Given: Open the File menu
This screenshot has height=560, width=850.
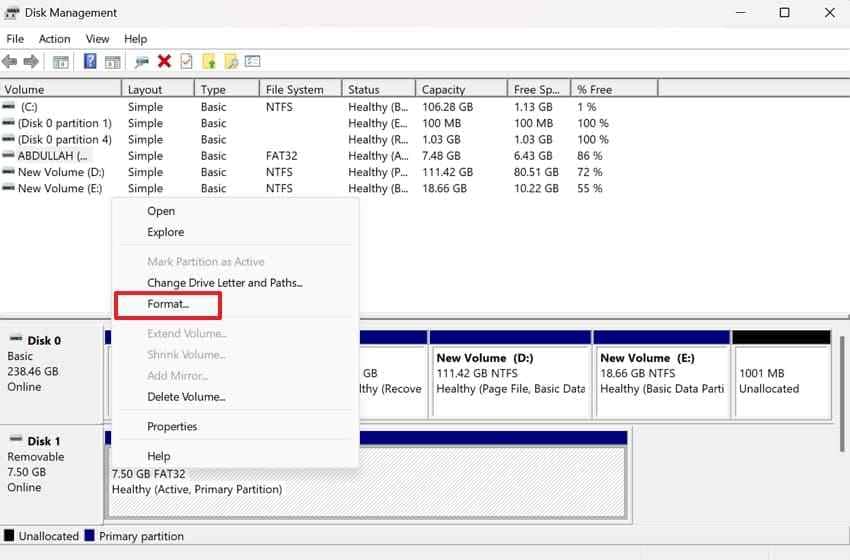Looking at the screenshot, I should [15, 39].
